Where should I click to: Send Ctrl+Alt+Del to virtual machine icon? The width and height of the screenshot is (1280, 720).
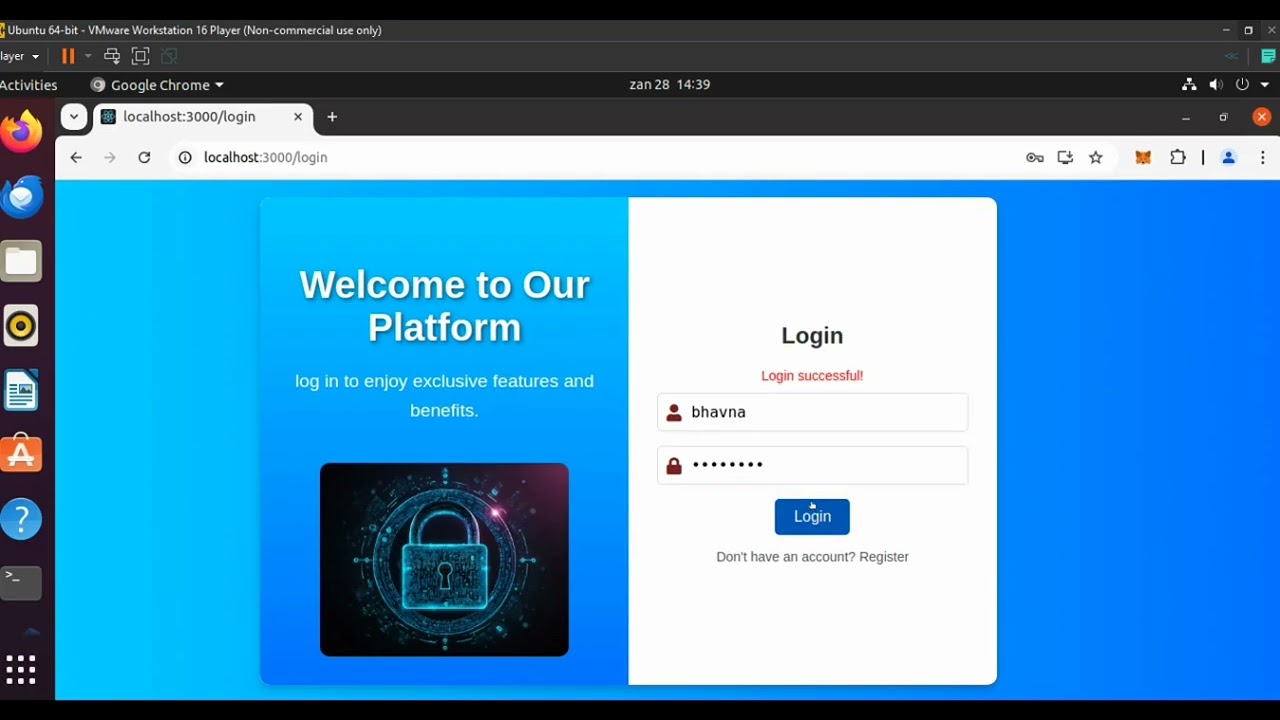click(x=112, y=56)
